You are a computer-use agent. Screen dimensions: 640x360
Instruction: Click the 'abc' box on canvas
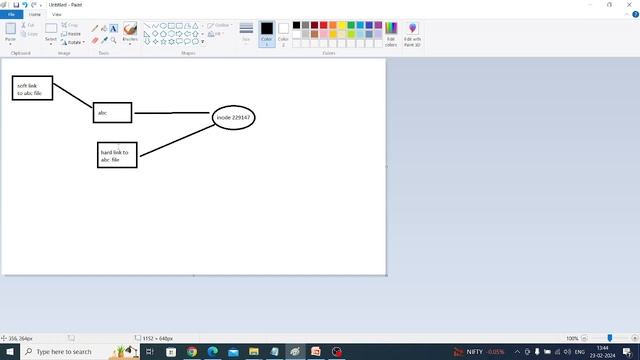[112, 113]
